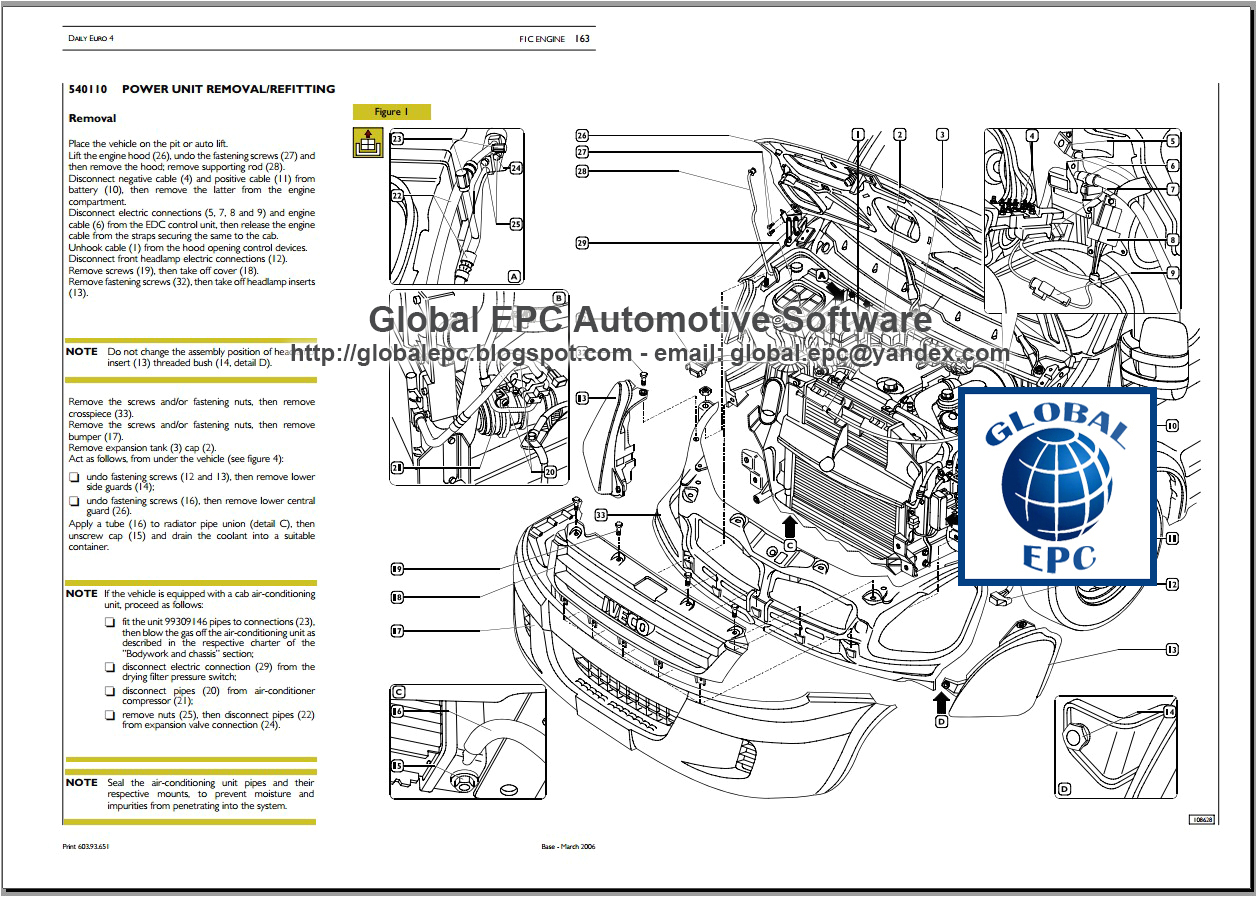Image resolution: width=1257 pixels, height=897 pixels.
Task: Expand the NOTE about sealing air-conditioning pipes
Action: tap(80, 782)
